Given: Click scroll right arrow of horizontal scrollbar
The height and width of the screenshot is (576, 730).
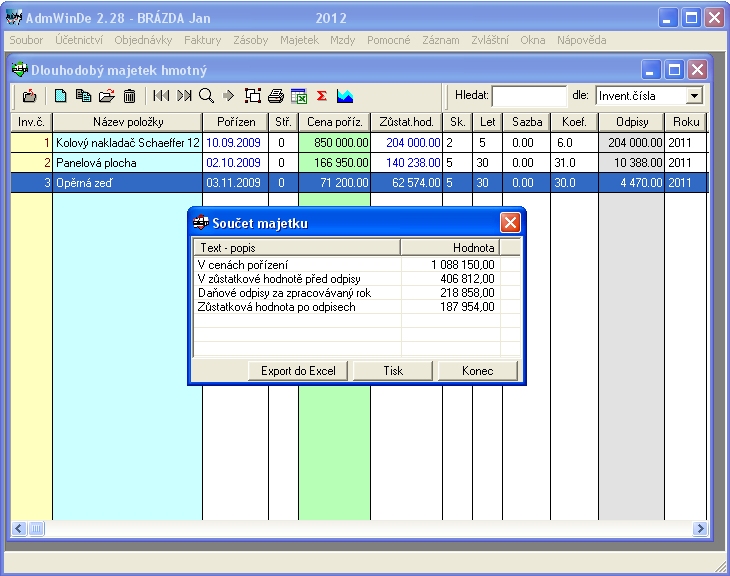Looking at the screenshot, I should coord(700,529).
